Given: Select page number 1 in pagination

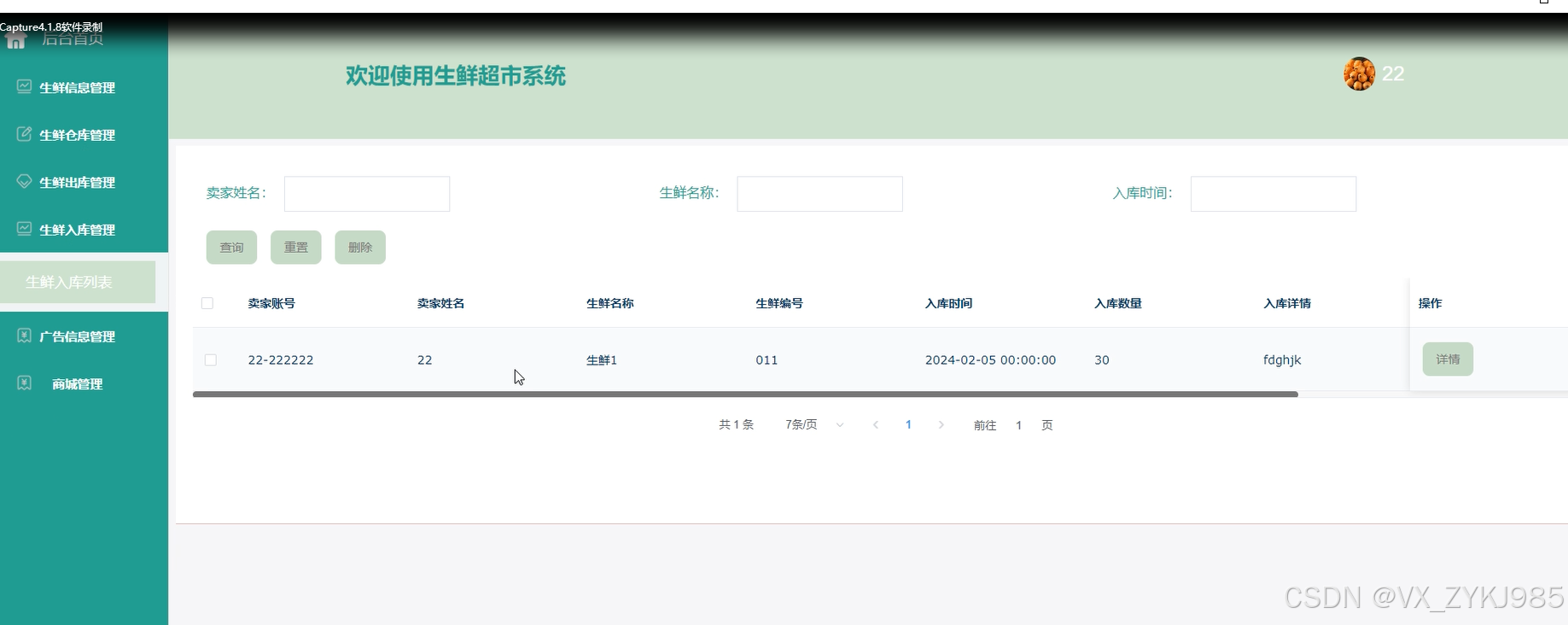Looking at the screenshot, I should (908, 425).
